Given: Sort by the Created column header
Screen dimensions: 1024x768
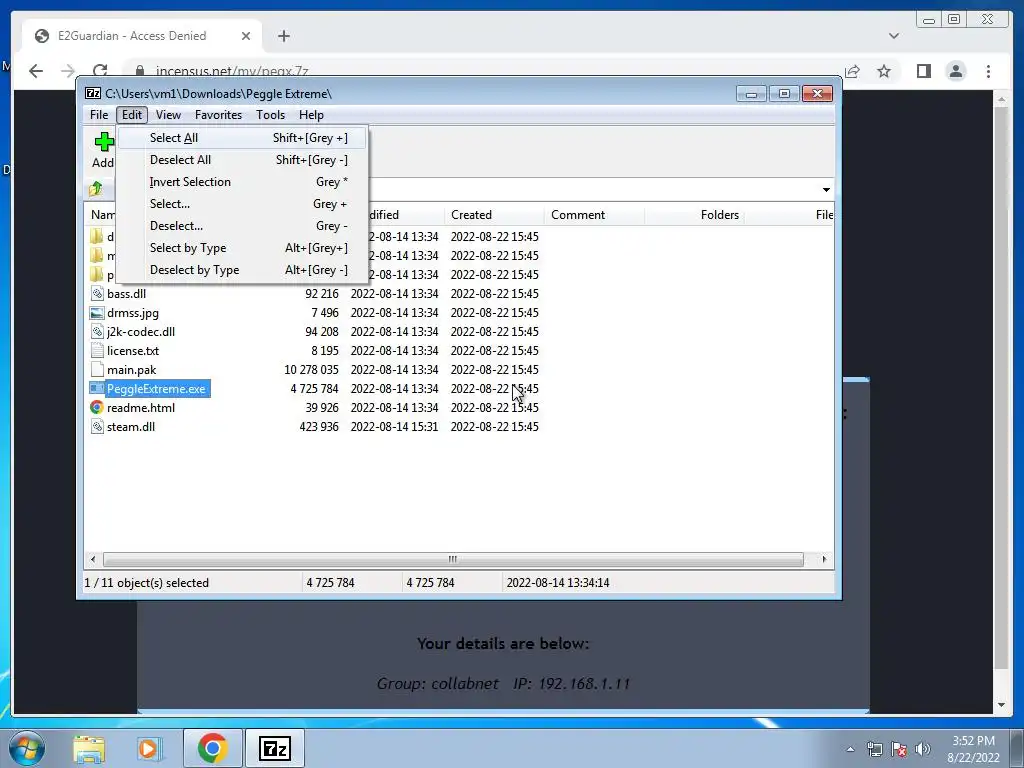Looking at the screenshot, I should 494,215.
